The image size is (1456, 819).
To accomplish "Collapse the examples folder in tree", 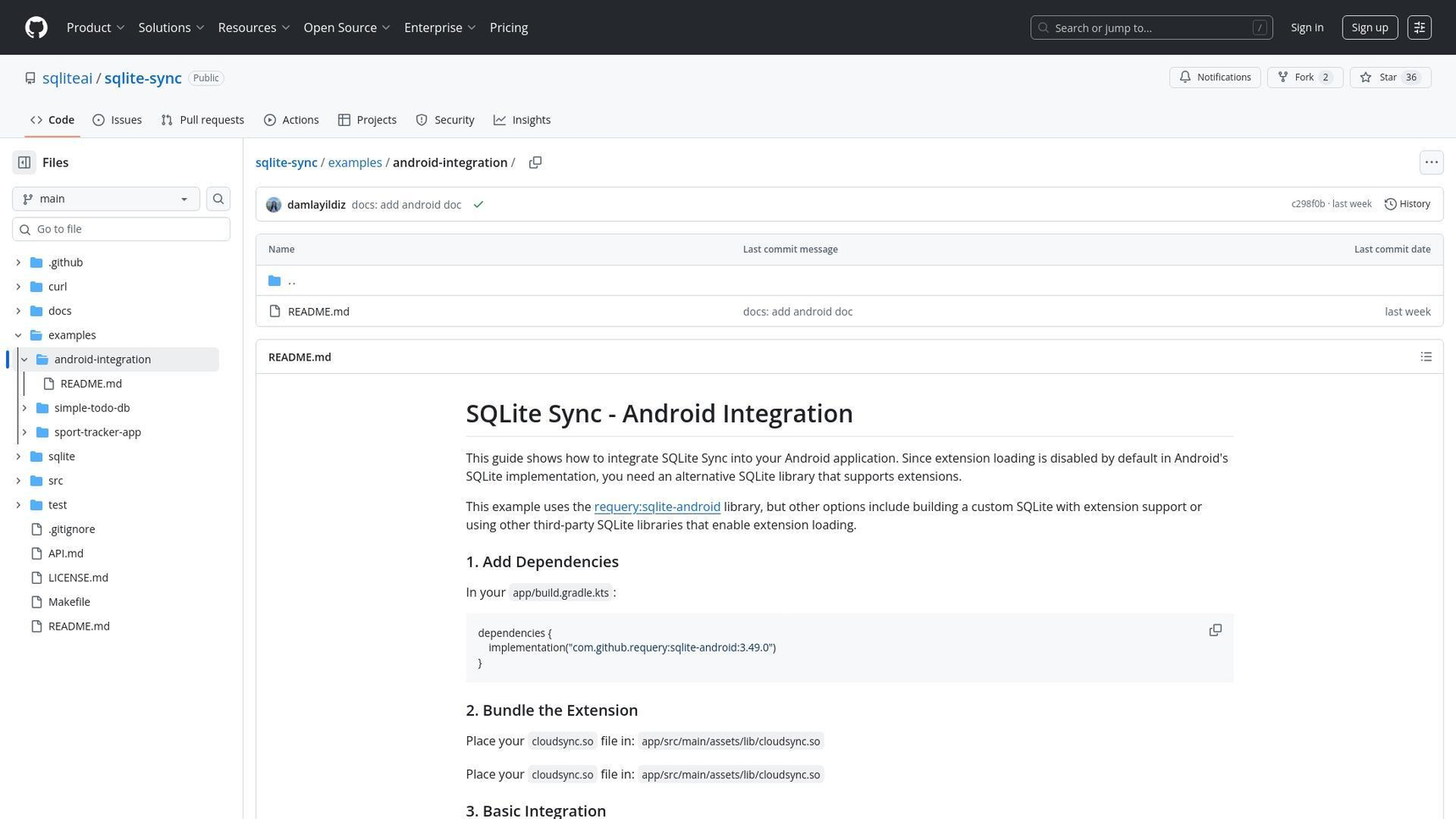I will (x=19, y=335).
